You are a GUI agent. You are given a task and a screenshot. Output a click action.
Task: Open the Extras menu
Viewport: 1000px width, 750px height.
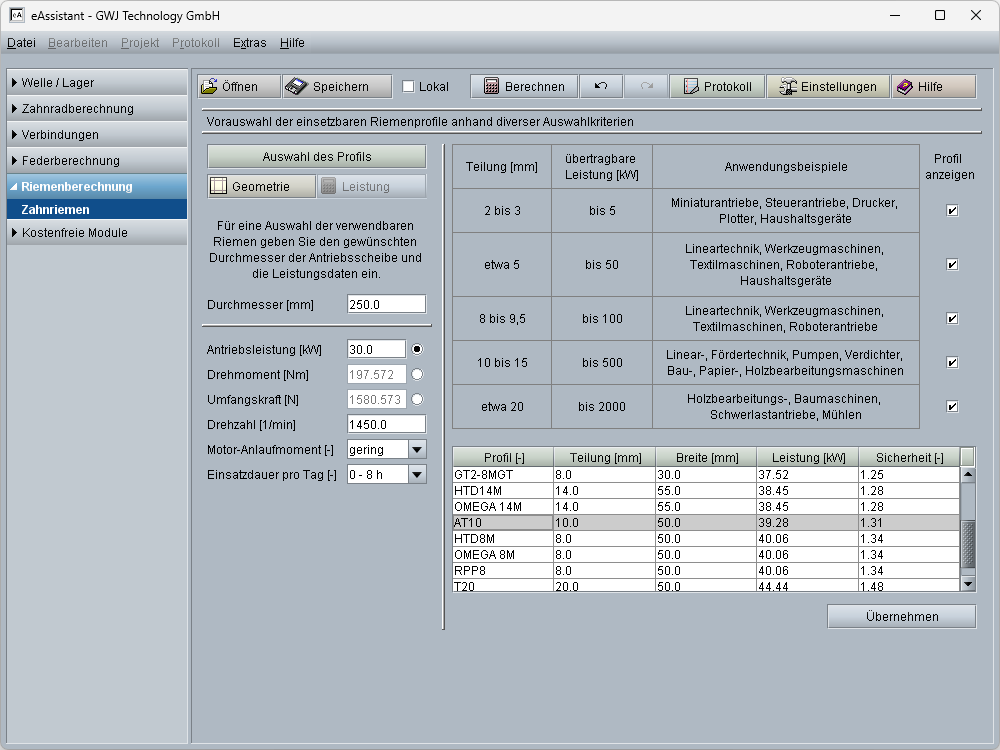pos(249,43)
